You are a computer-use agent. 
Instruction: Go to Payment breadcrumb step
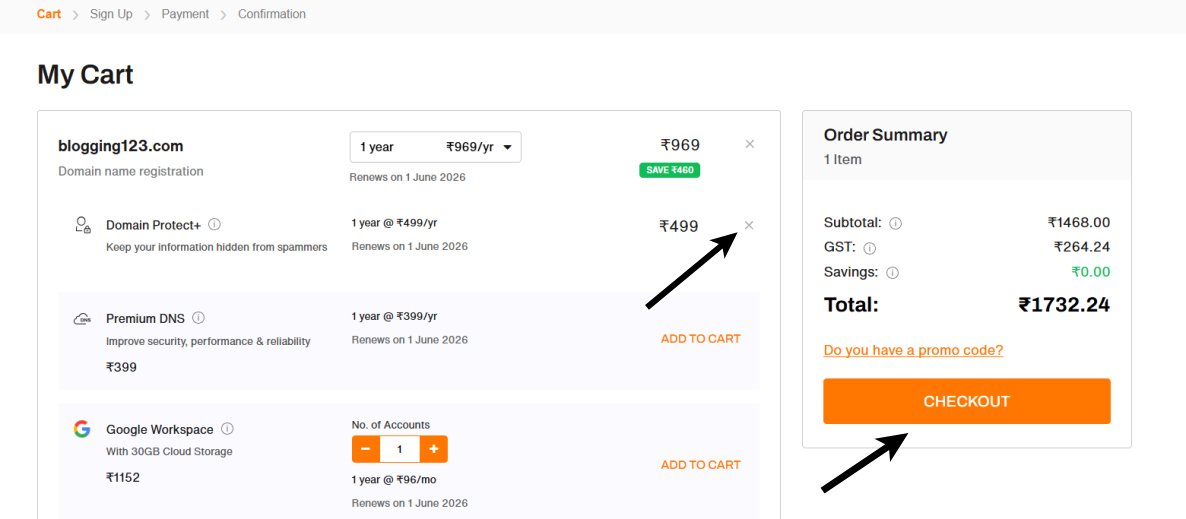[185, 14]
